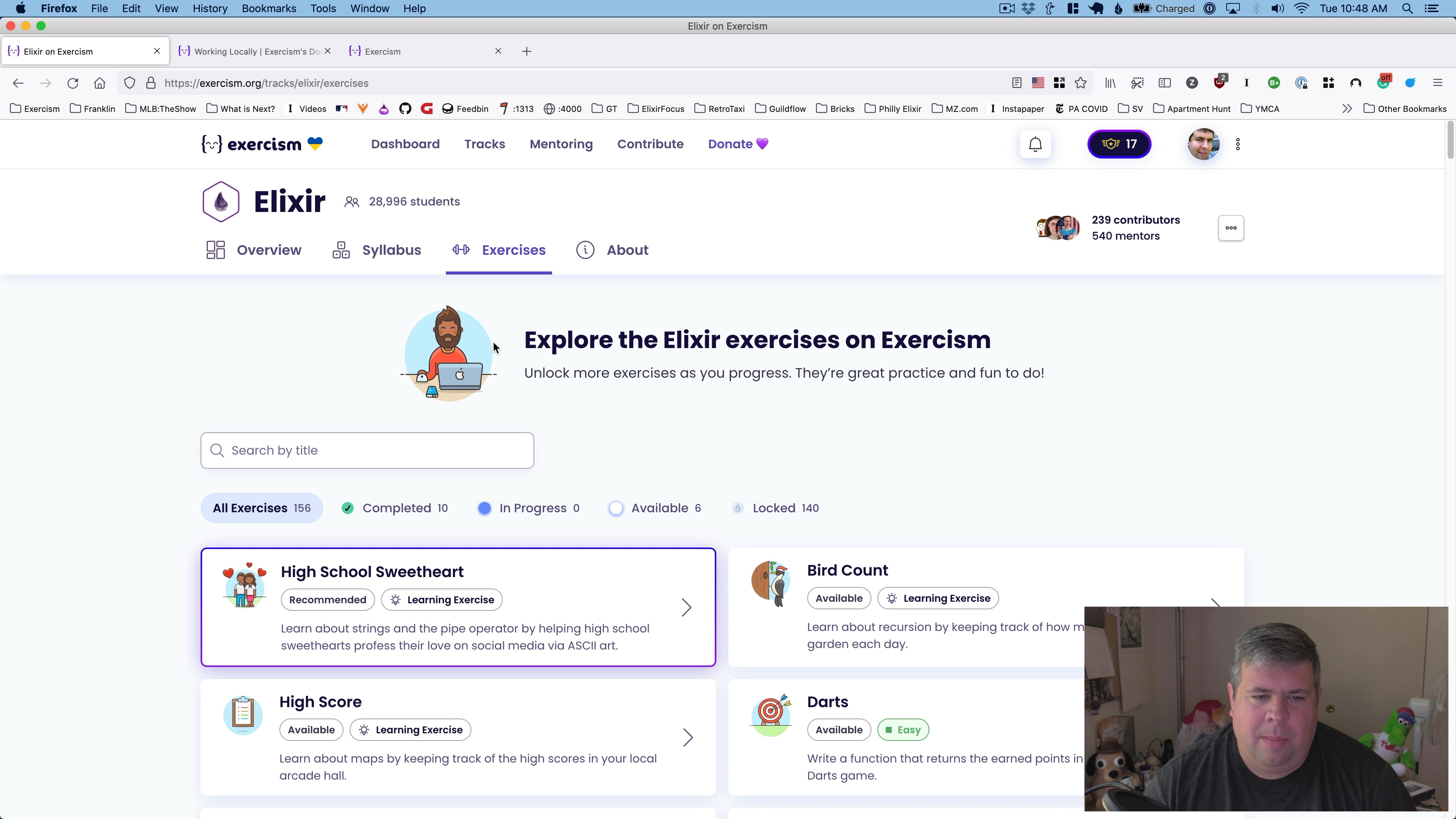Select All Exercises 156 filter
Screen dimensions: 1456x819
point(262,508)
